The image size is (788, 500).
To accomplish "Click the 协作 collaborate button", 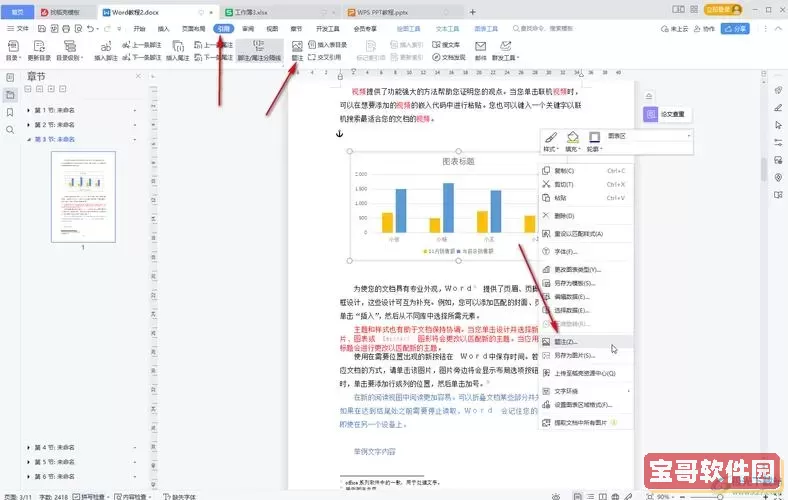I will click(704, 29).
